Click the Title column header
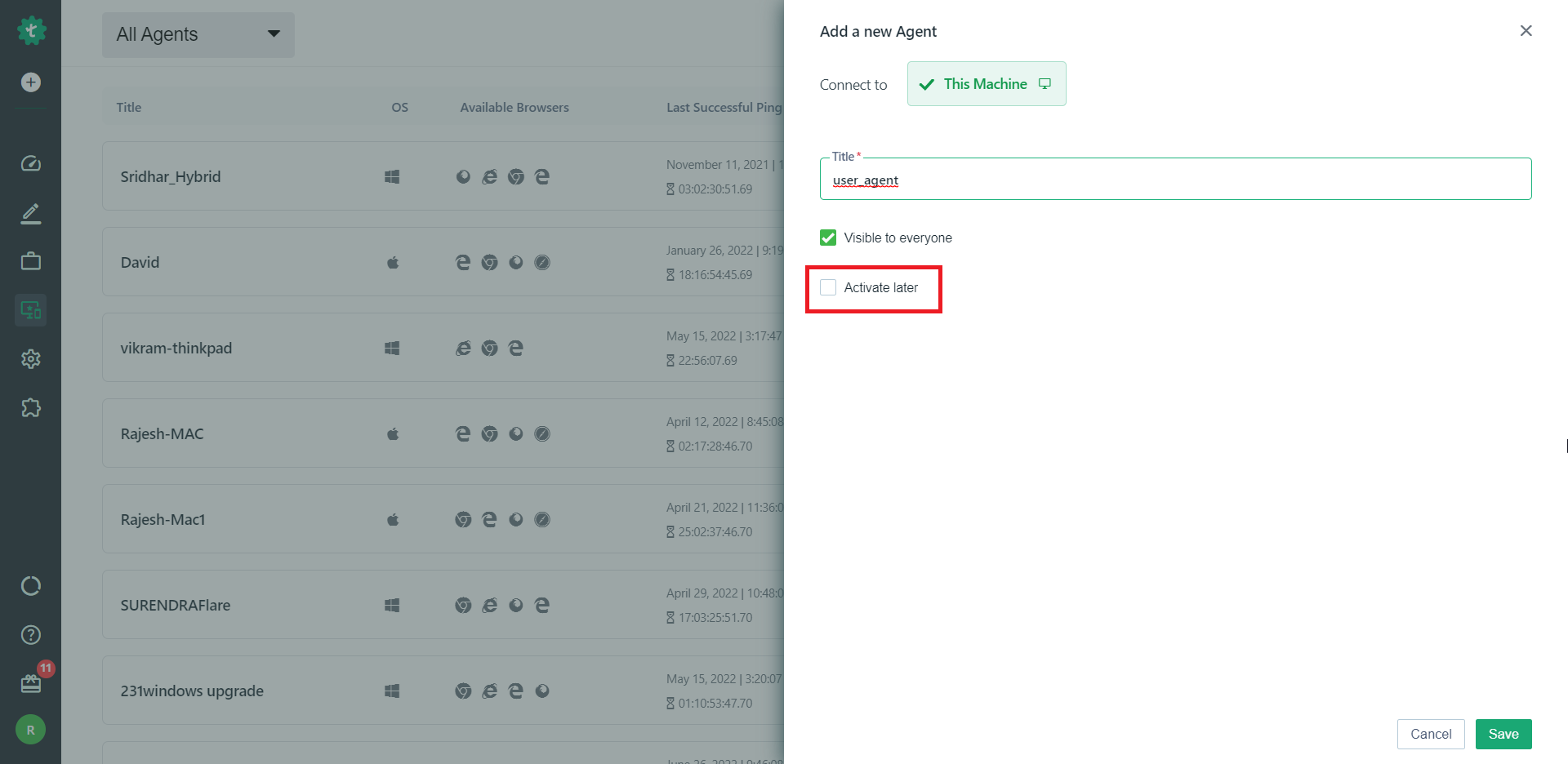 coord(129,107)
